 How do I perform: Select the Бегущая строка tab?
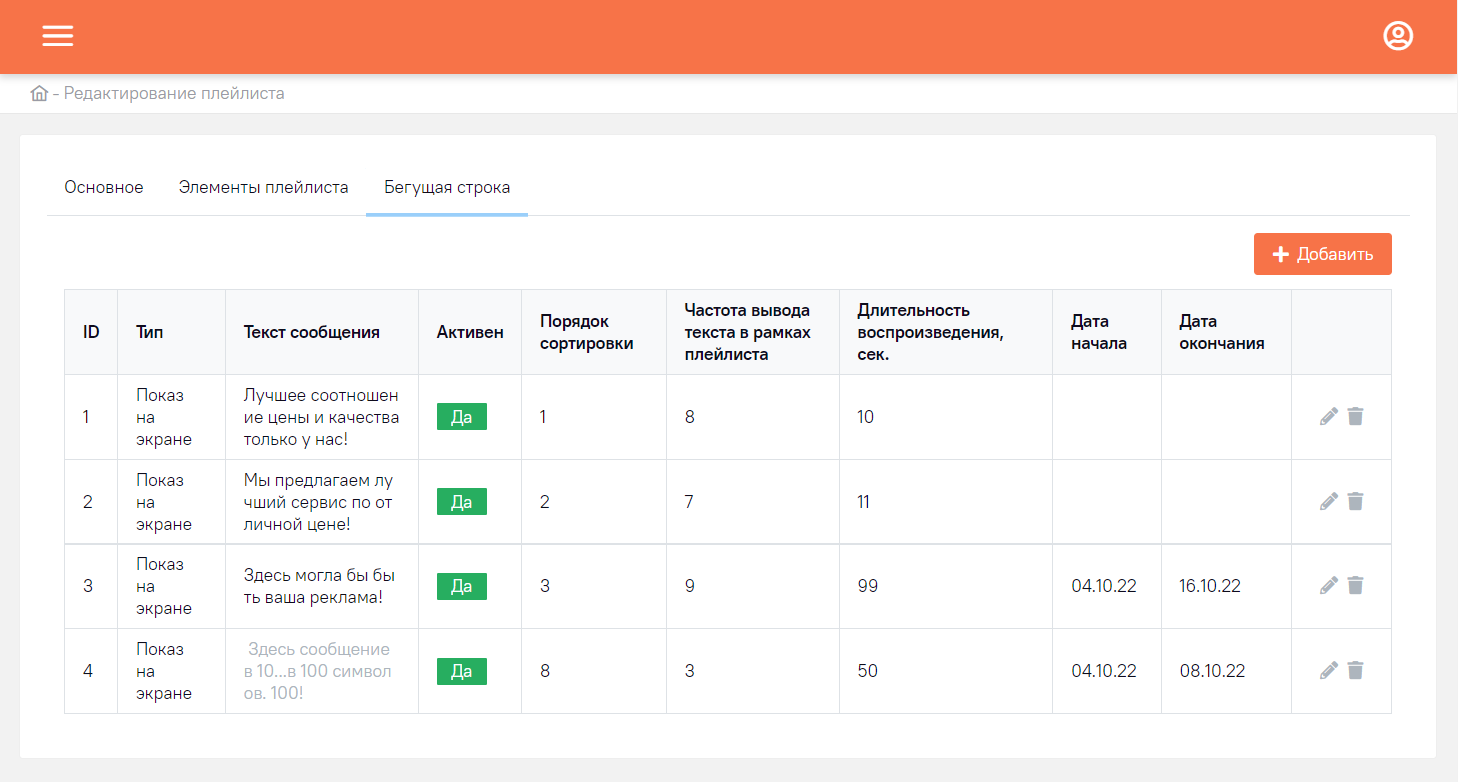click(447, 187)
